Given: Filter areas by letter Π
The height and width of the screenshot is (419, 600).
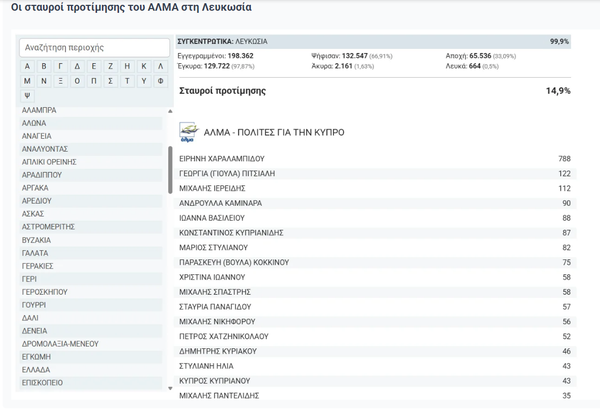Looking at the screenshot, I should (94, 81).
